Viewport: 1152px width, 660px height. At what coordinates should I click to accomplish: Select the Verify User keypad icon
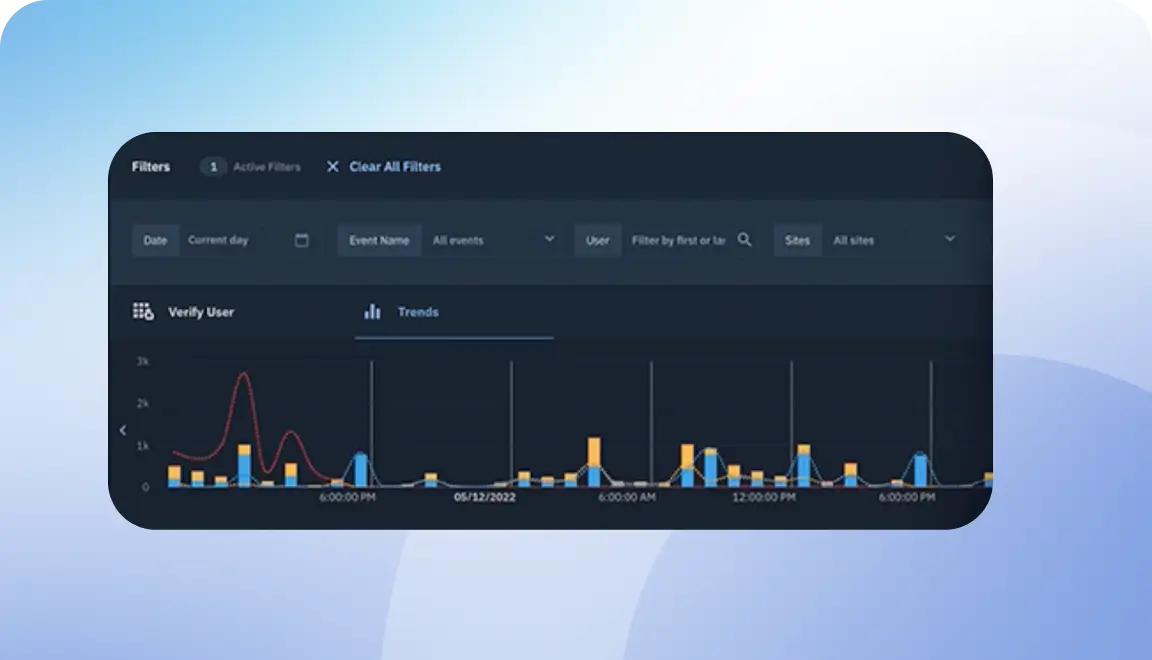pos(143,312)
